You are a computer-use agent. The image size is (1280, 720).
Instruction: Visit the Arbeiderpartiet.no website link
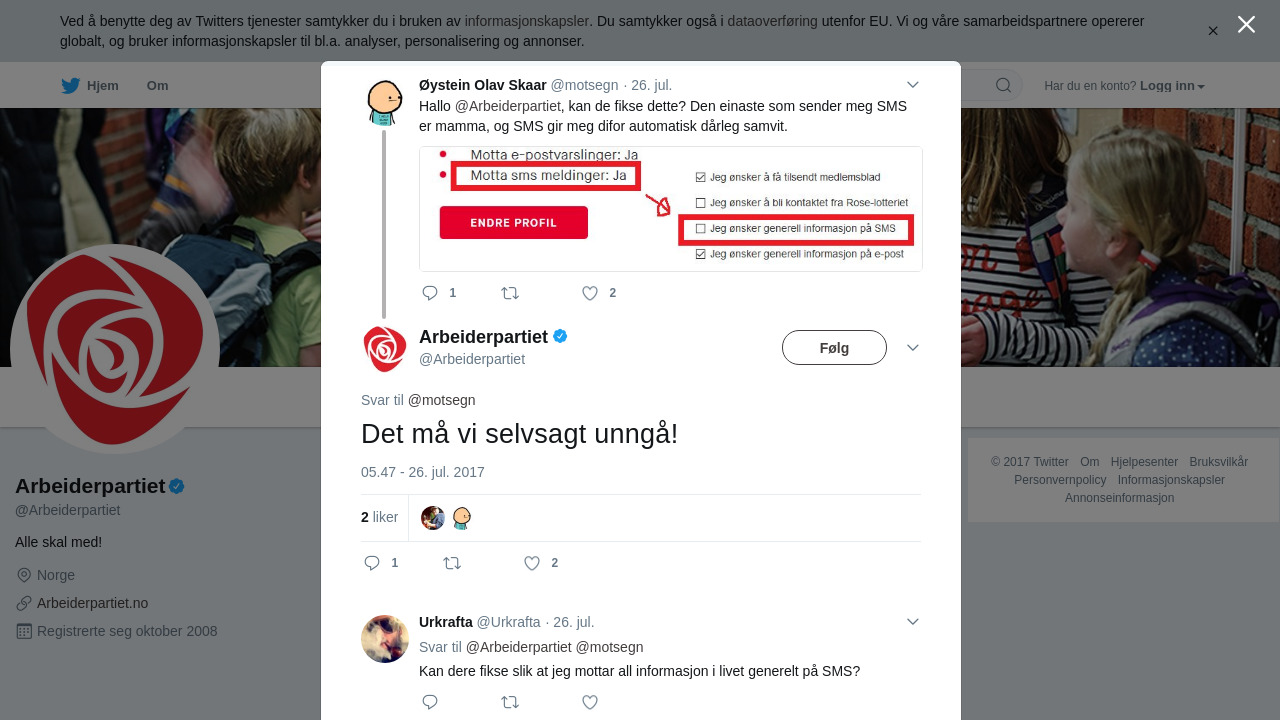click(x=92, y=603)
